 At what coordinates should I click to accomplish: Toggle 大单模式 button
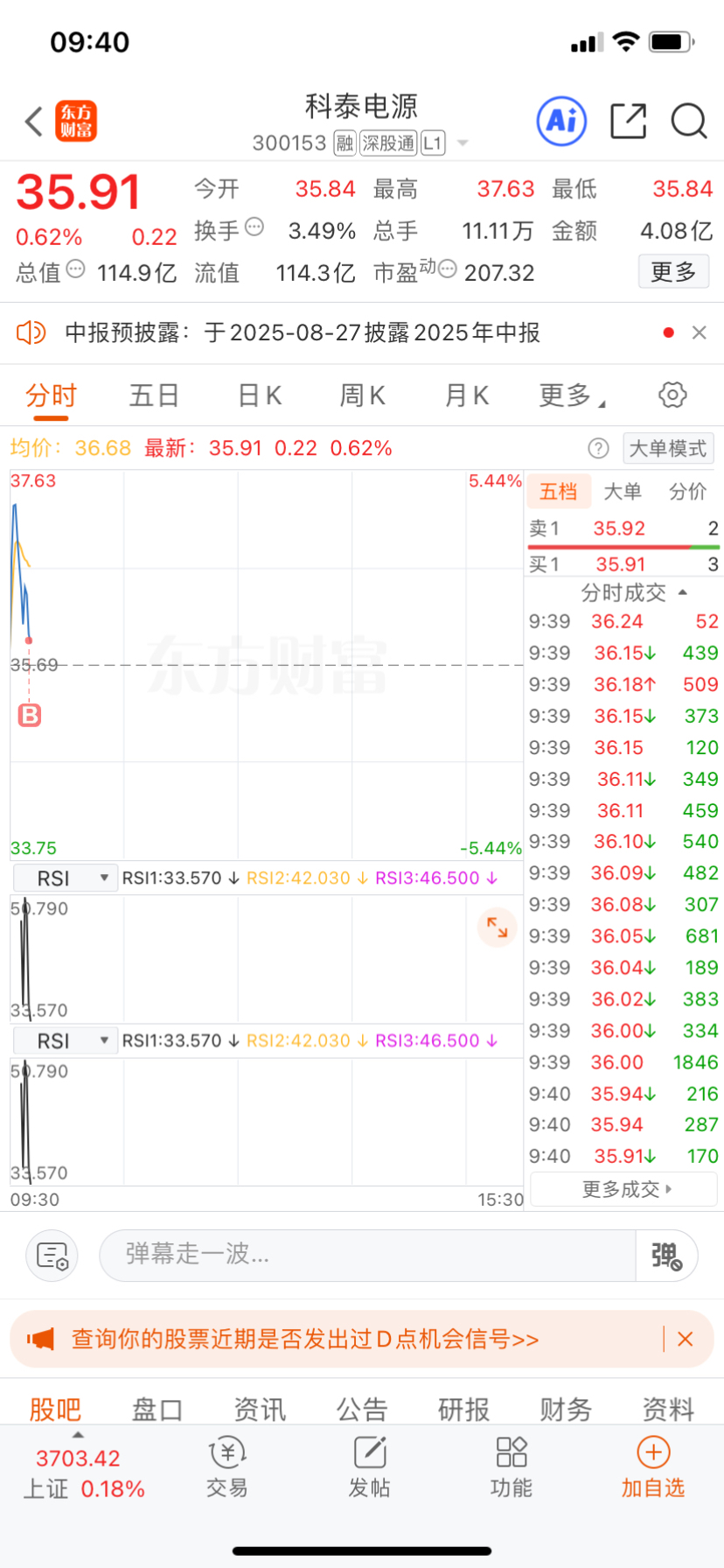668,449
